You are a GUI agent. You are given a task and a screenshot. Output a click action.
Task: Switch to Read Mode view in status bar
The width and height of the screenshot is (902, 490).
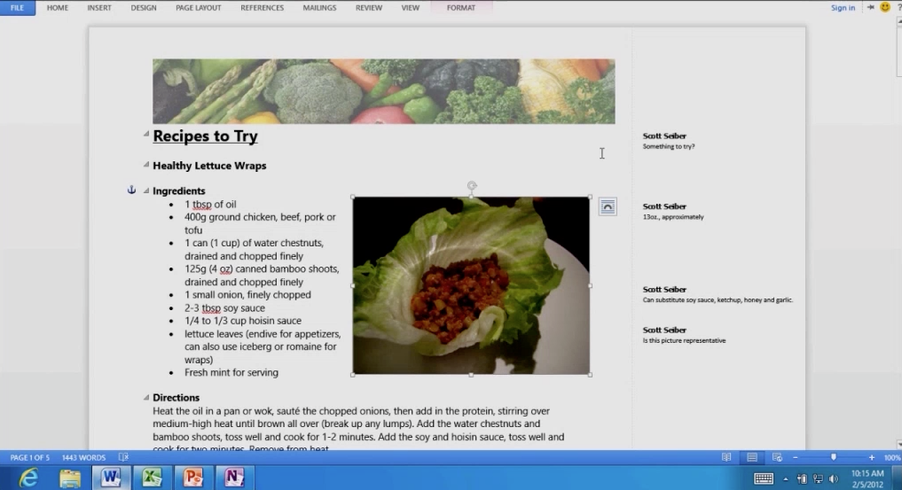point(727,457)
